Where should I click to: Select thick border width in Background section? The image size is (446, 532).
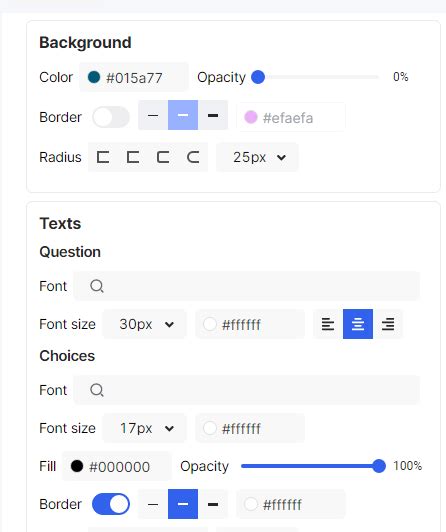213,115
